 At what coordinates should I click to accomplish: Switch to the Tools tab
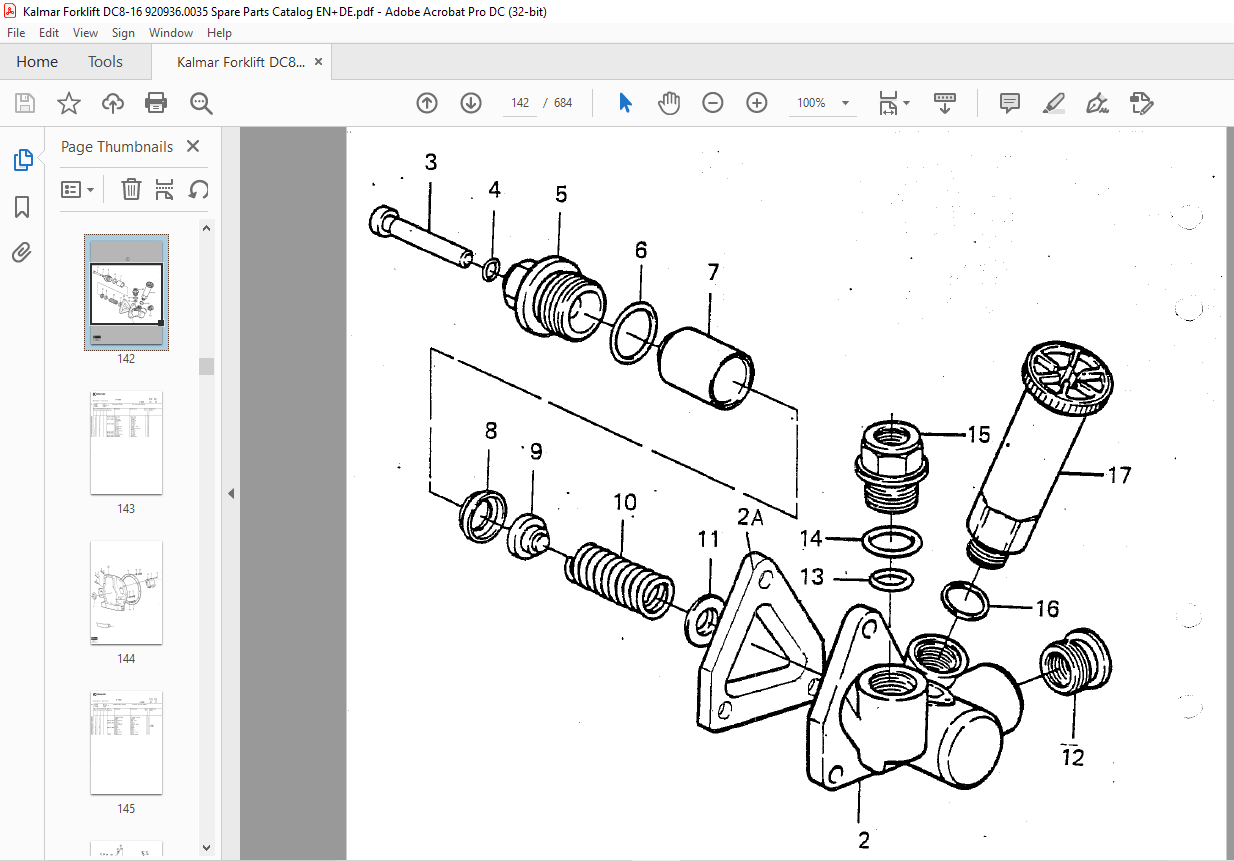(105, 62)
